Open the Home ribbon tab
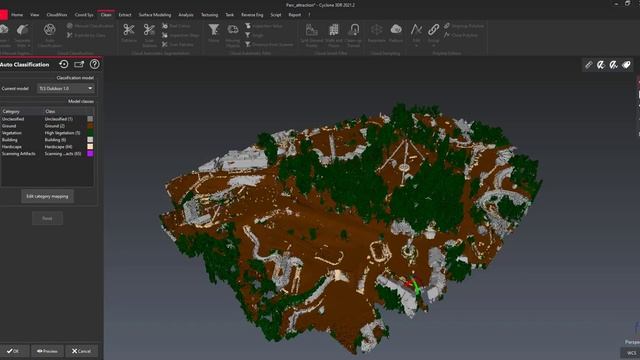This screenshot has width=640, height=360. click(x=17, y=15)
